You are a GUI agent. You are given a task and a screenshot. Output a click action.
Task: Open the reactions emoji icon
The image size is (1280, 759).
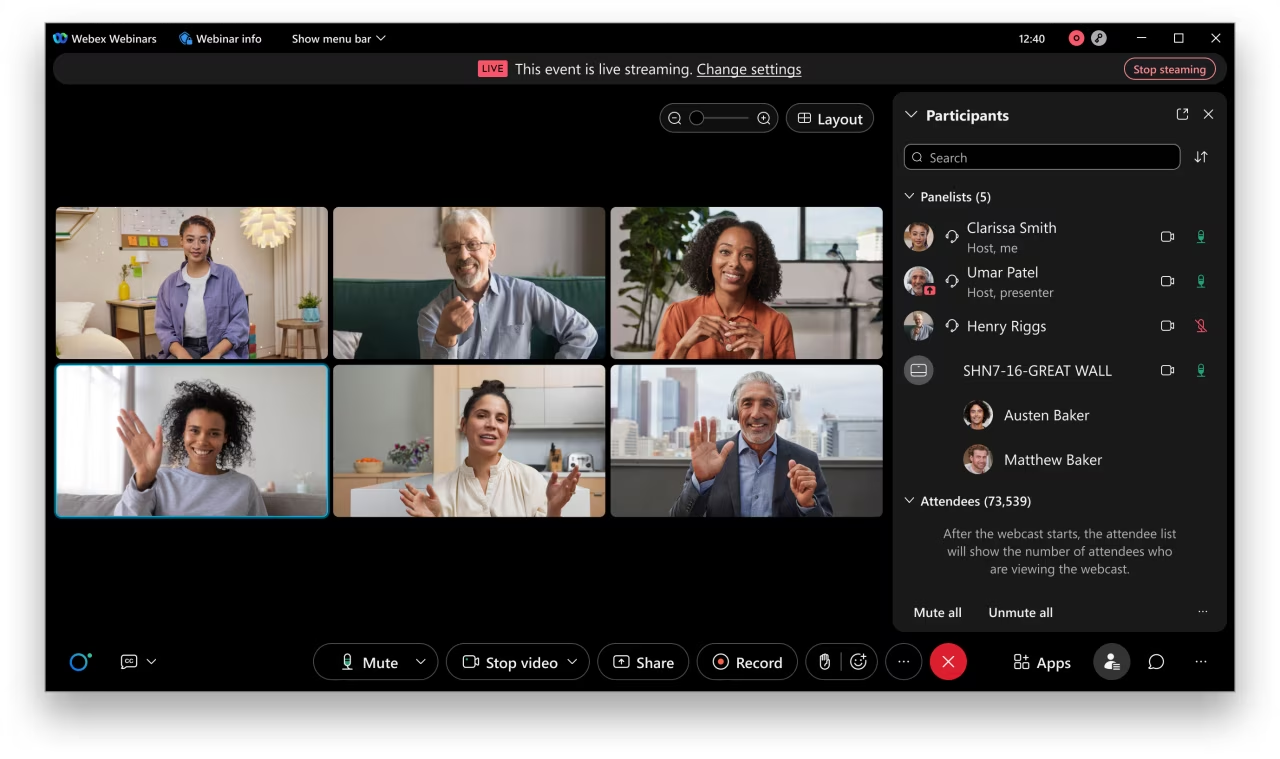pyautogui.click(x=859, y=662)
